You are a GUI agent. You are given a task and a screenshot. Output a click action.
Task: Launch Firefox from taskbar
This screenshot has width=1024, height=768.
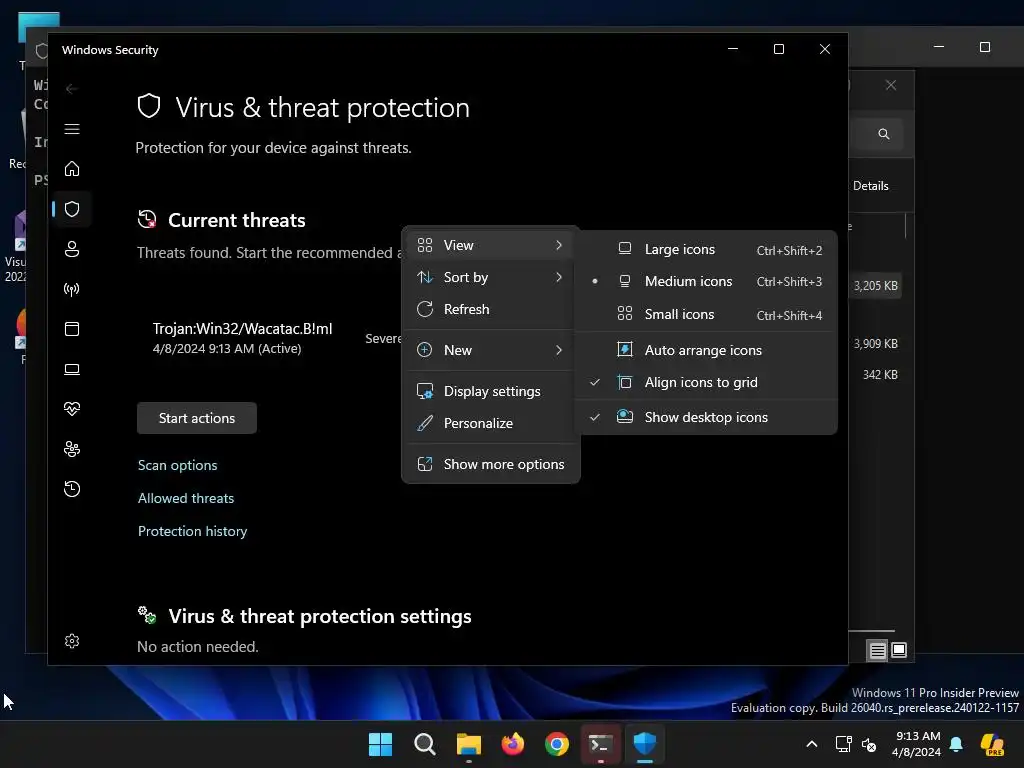click(x=513, y=744)
